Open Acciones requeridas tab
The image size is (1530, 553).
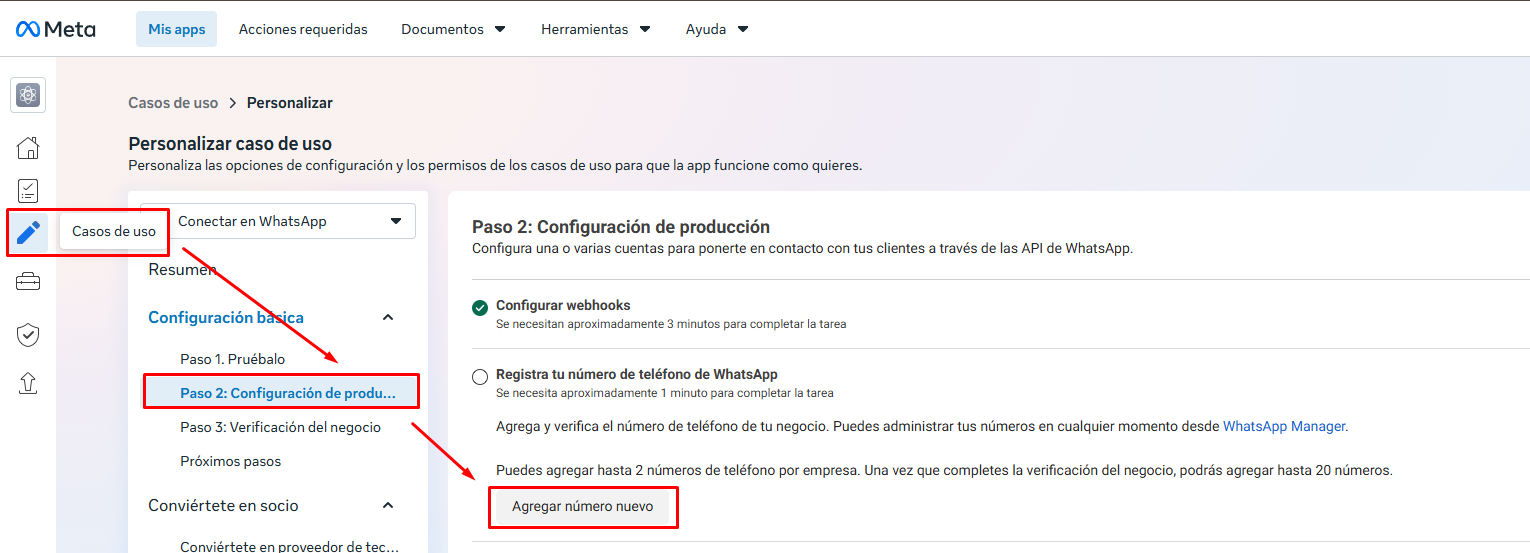(303, 29)
